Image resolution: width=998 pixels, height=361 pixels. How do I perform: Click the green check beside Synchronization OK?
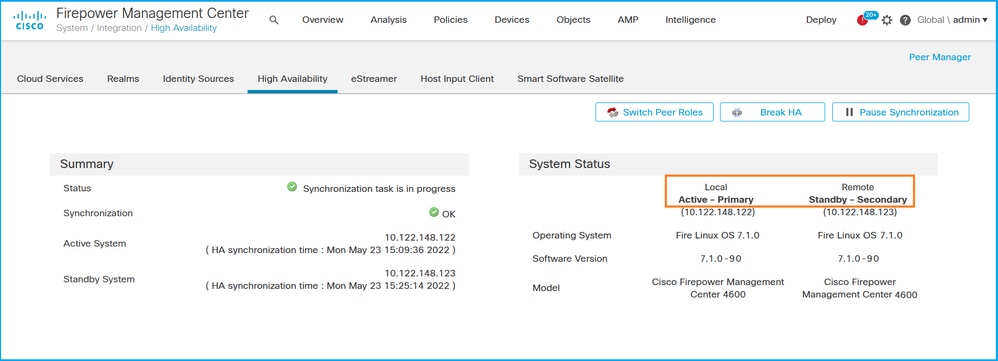(x=434, y=212)
